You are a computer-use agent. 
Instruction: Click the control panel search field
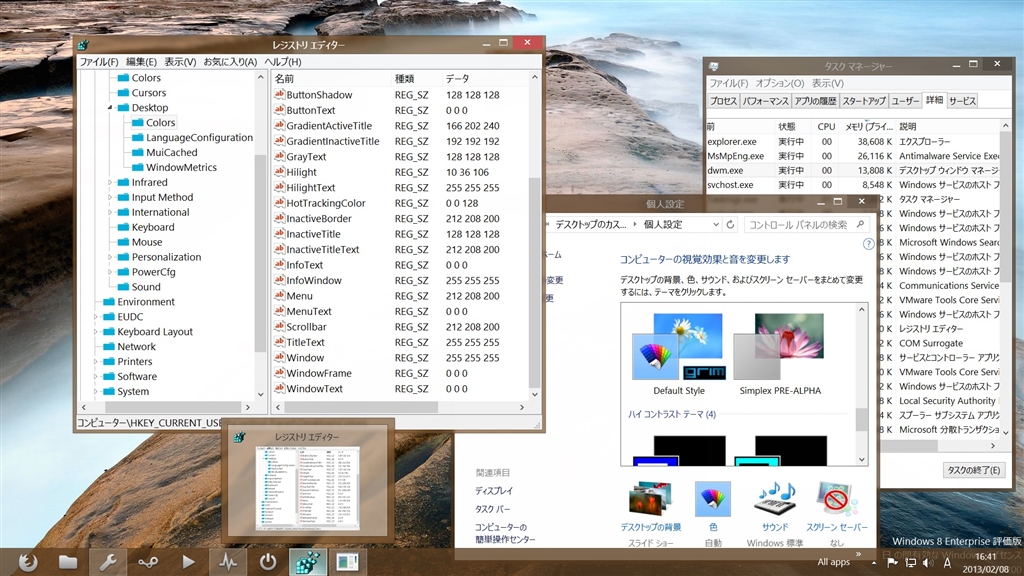[798, 225]
